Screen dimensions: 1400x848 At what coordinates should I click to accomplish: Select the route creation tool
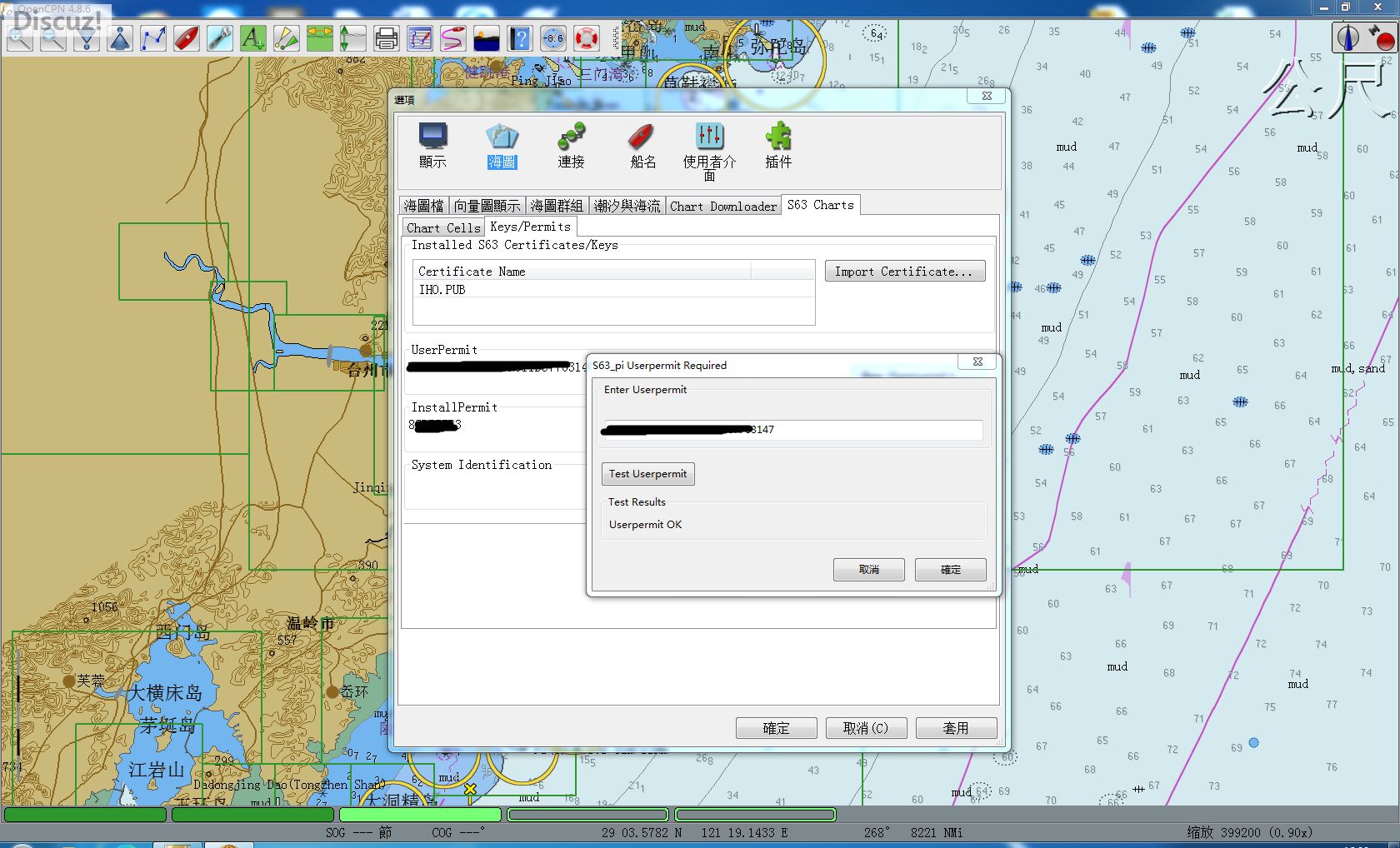(153, 38)
